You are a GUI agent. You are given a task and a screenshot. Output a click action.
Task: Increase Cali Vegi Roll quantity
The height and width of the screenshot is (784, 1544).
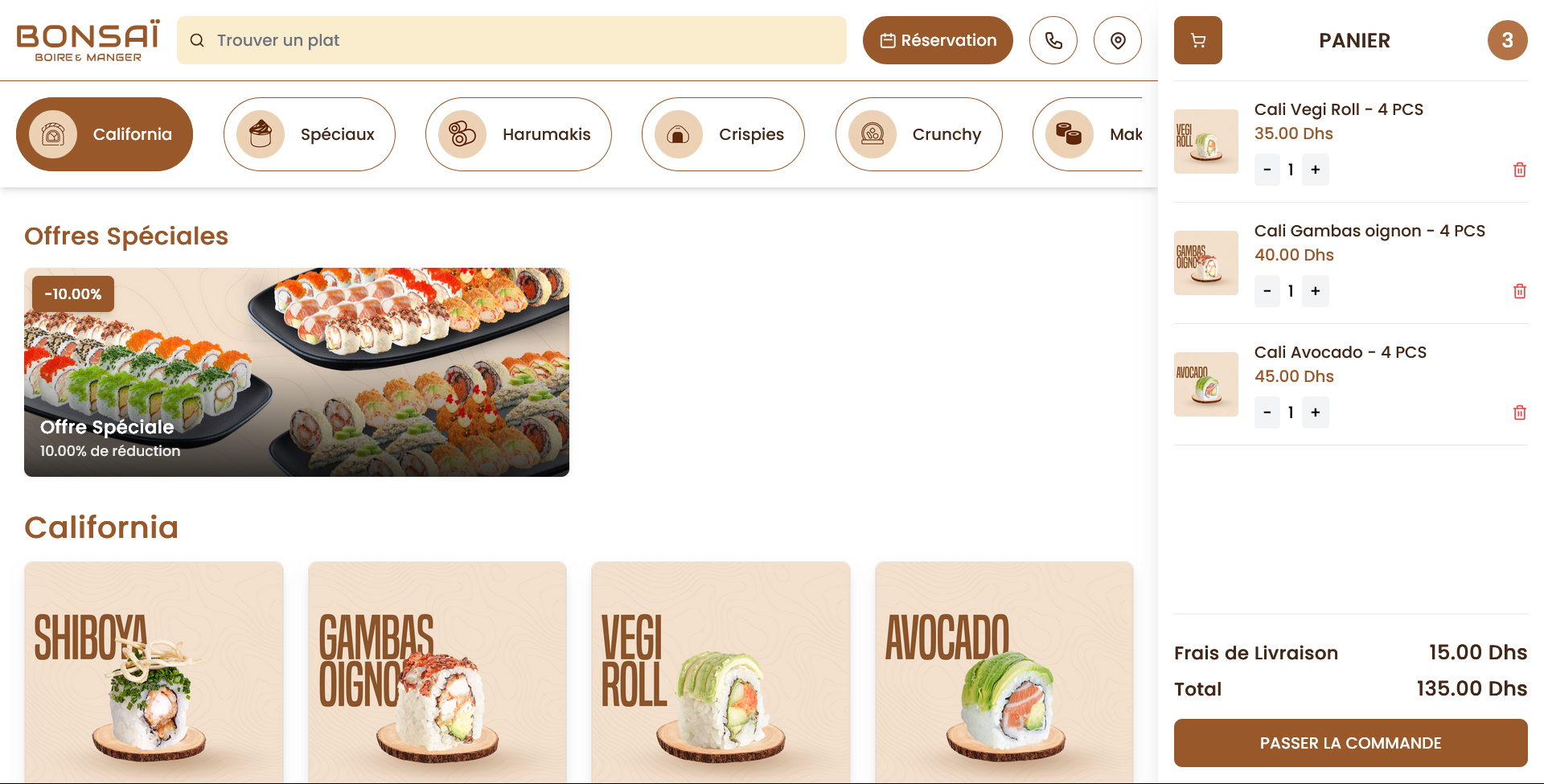coord(1316,170)
